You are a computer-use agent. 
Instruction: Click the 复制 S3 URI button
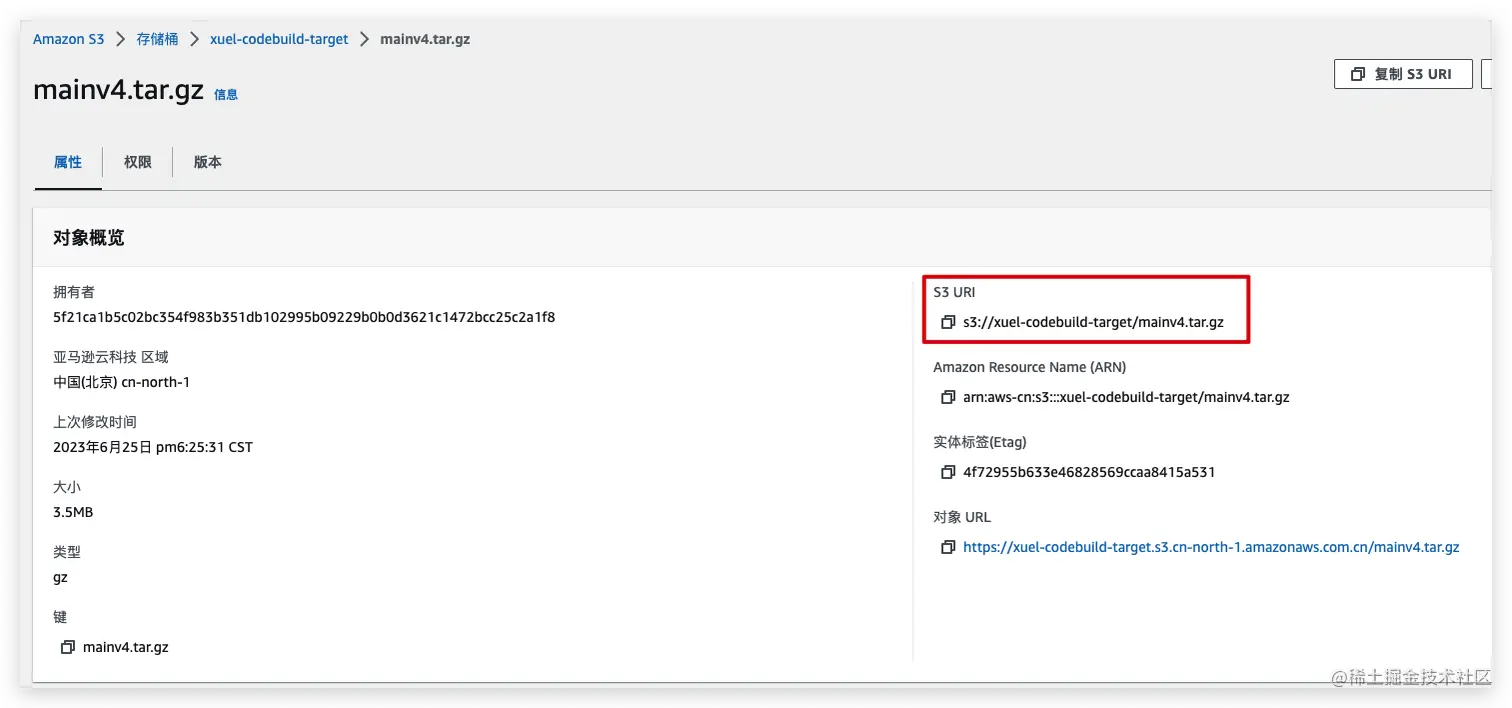pyautogui.click(x=1403, y=74)
